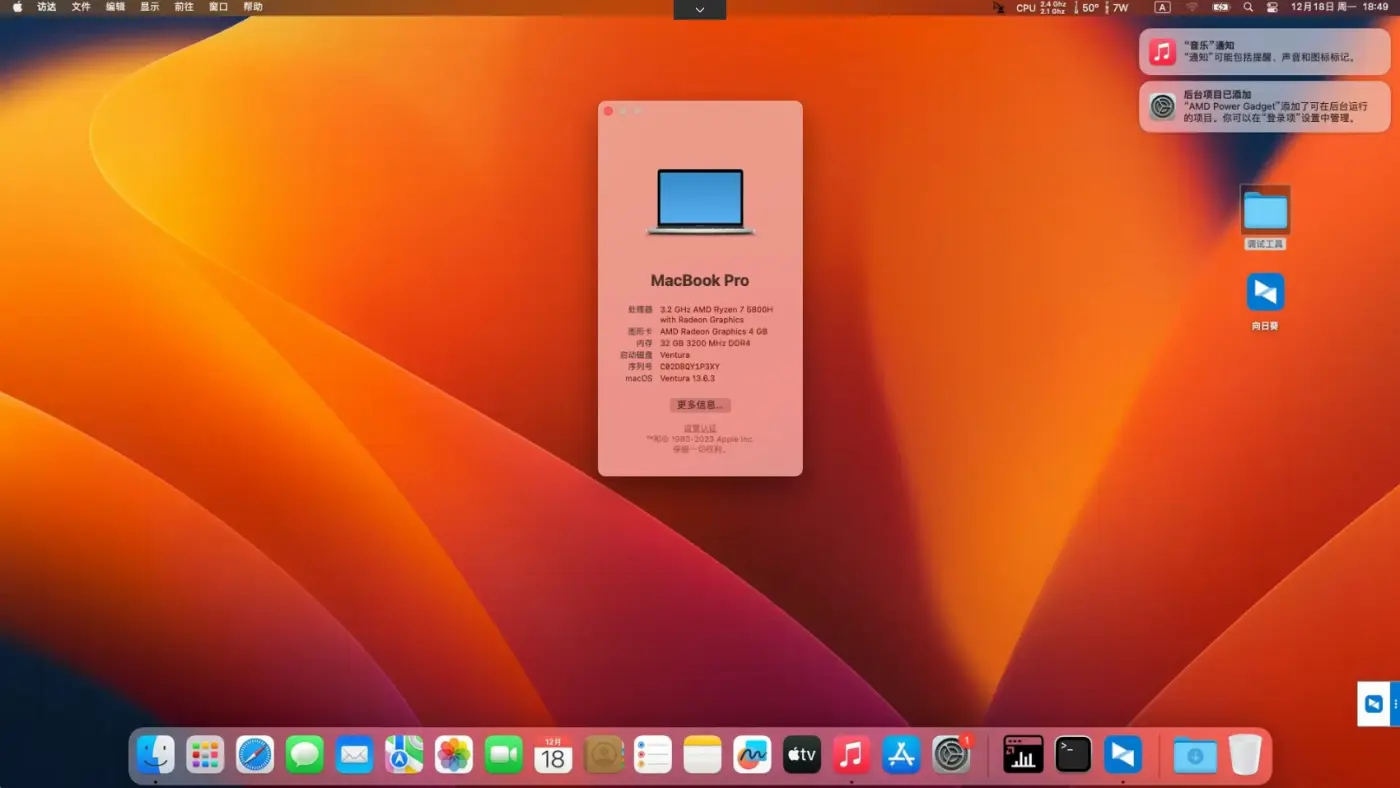Image resolution: width=1400 pixels, height=788 pixels.
Task: Launch the Music app from the Dock
Action: (851, 755)
